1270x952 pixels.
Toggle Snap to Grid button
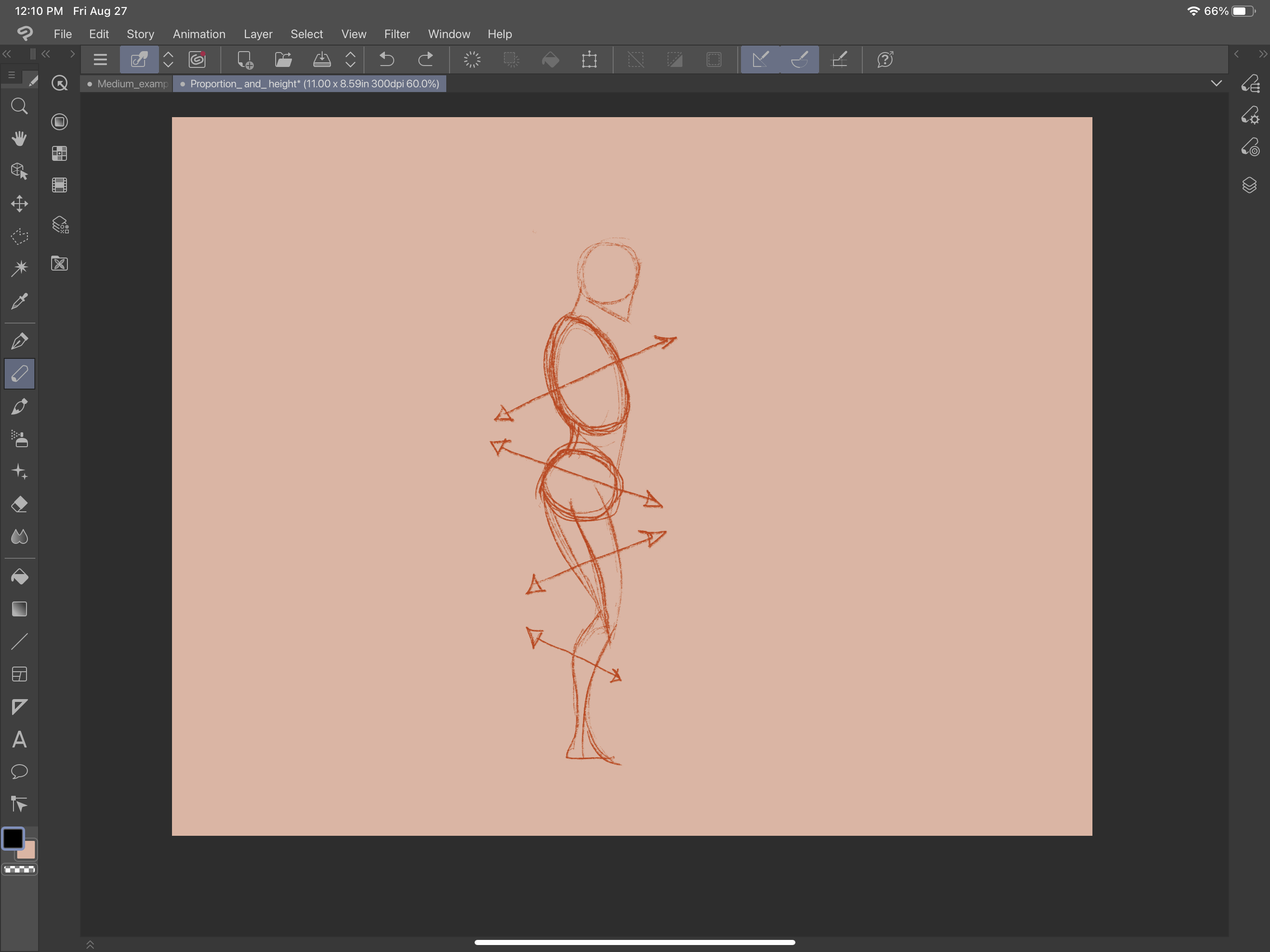(840, 59)
